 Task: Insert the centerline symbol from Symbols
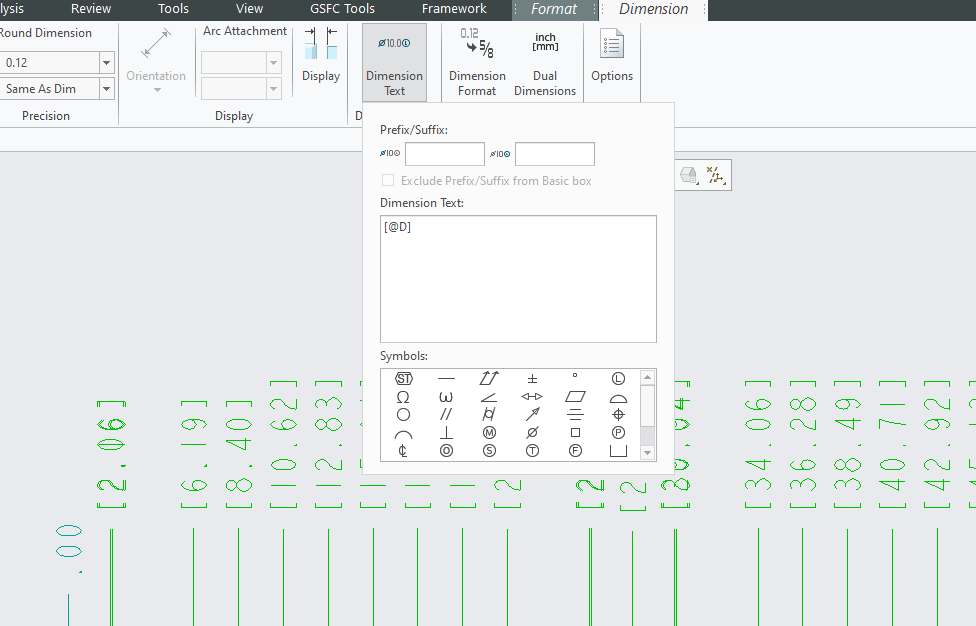tap(403, 450)
